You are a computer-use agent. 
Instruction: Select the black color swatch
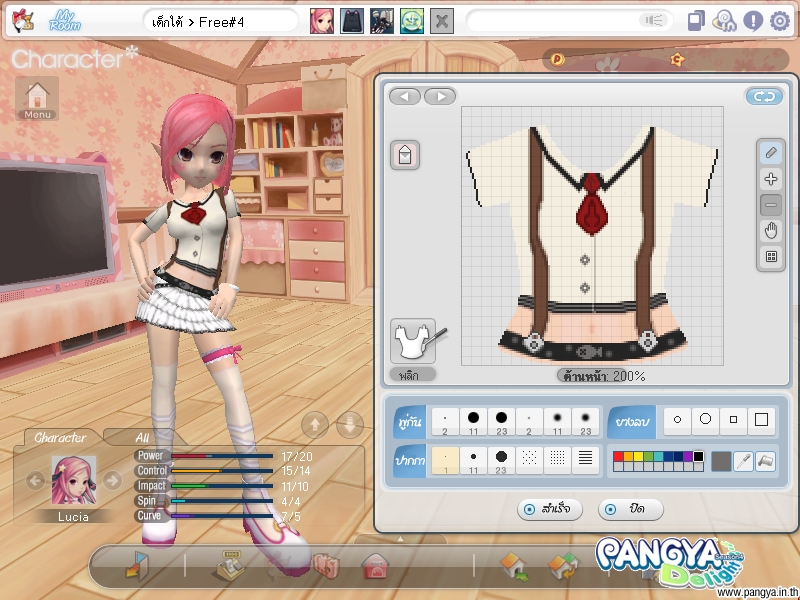pyautogui.click(x=698, y=457)
